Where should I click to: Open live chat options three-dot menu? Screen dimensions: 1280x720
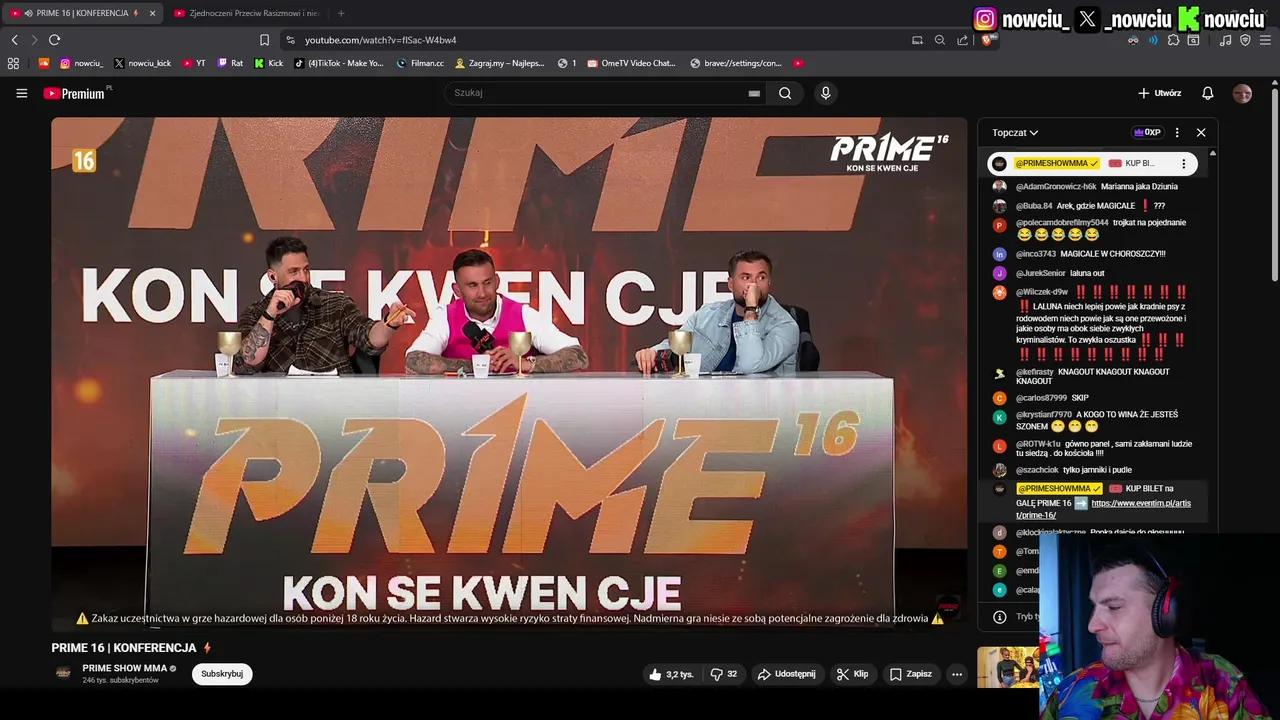(x=1176, y=132)
